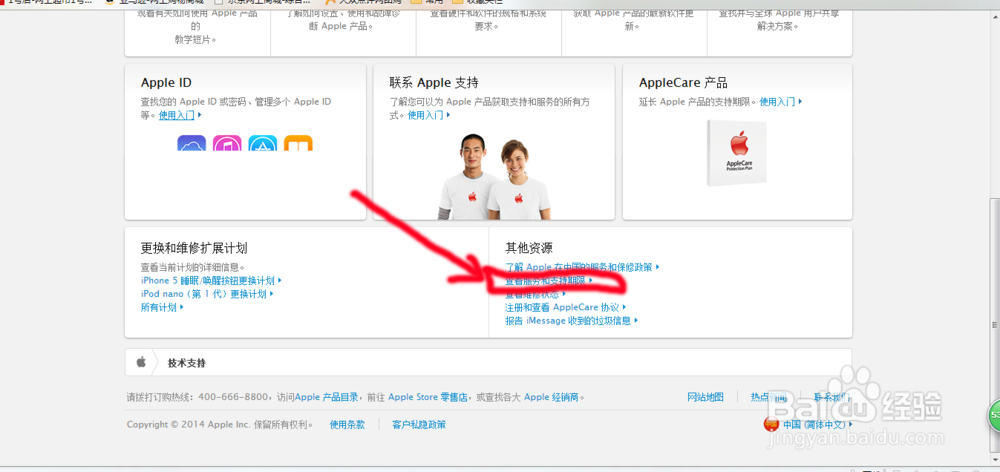
Task: Click the China flag icon in footer
Action: 772,424
